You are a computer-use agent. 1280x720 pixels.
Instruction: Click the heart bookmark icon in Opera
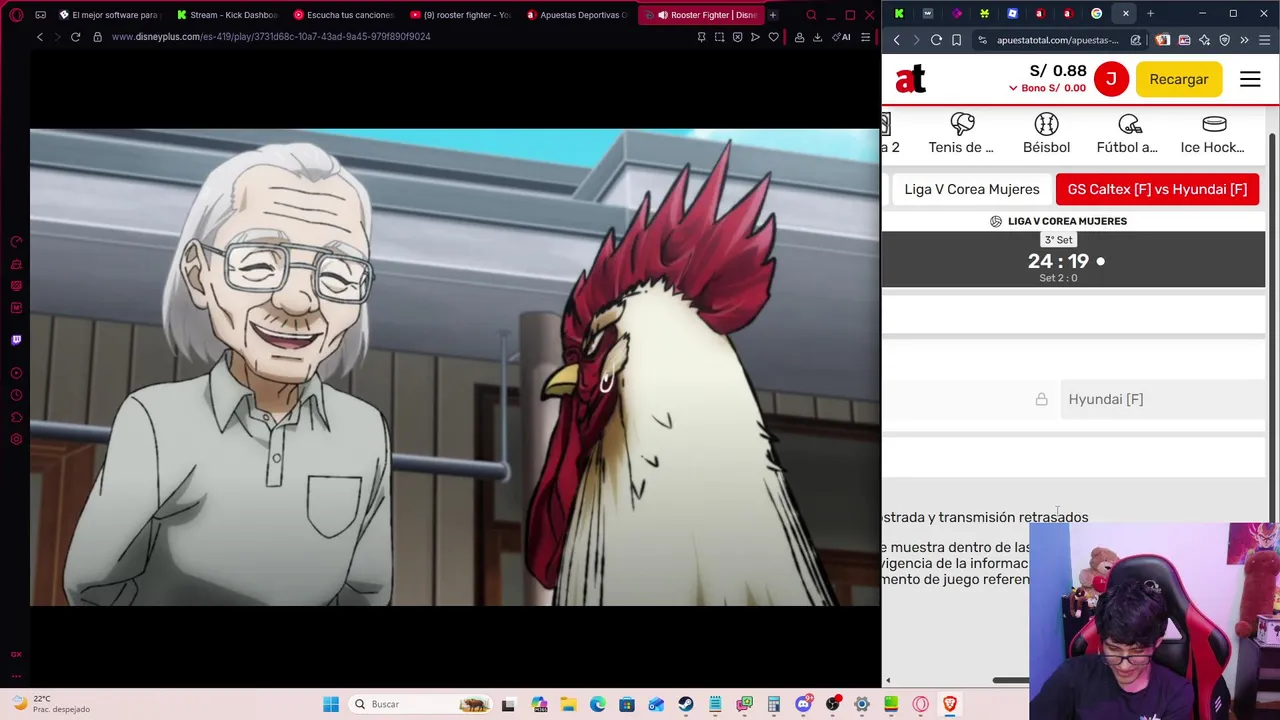click(x=773, y=37)
